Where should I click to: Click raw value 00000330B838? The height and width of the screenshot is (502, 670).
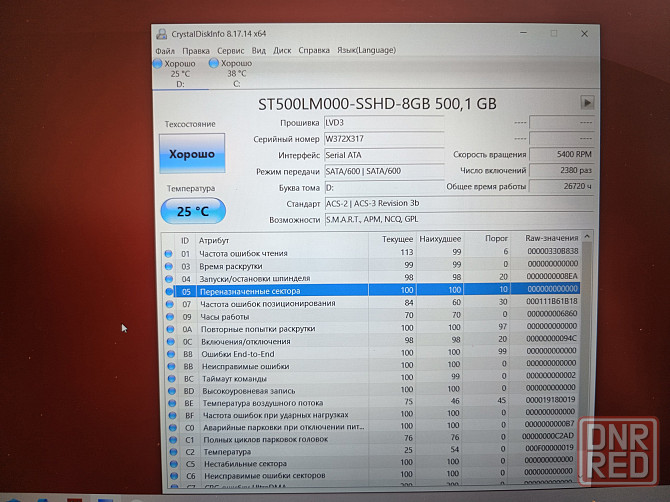coord(552,251)
